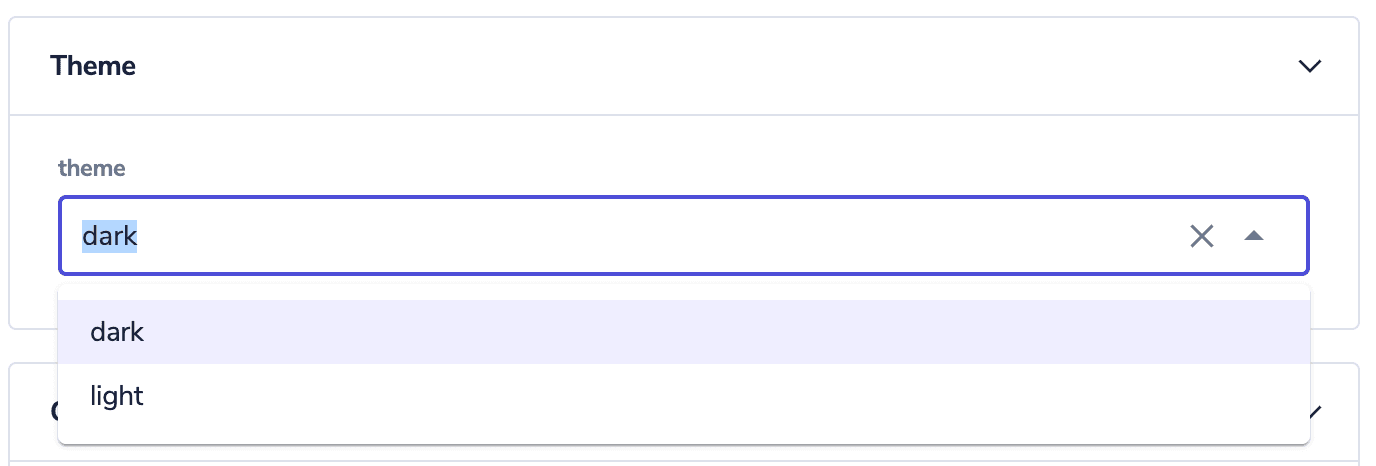
Task: Click the highlighted dark text in input
Action: coord(109,236)
